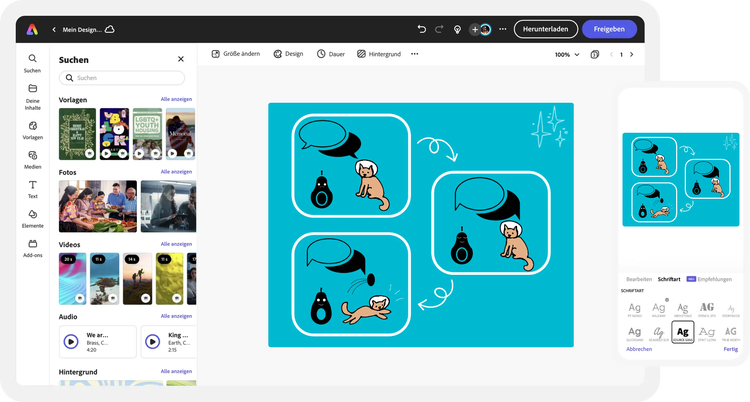
Task: Open Vorlagen in the left sidebar
Action: click(x=33, y=130)
